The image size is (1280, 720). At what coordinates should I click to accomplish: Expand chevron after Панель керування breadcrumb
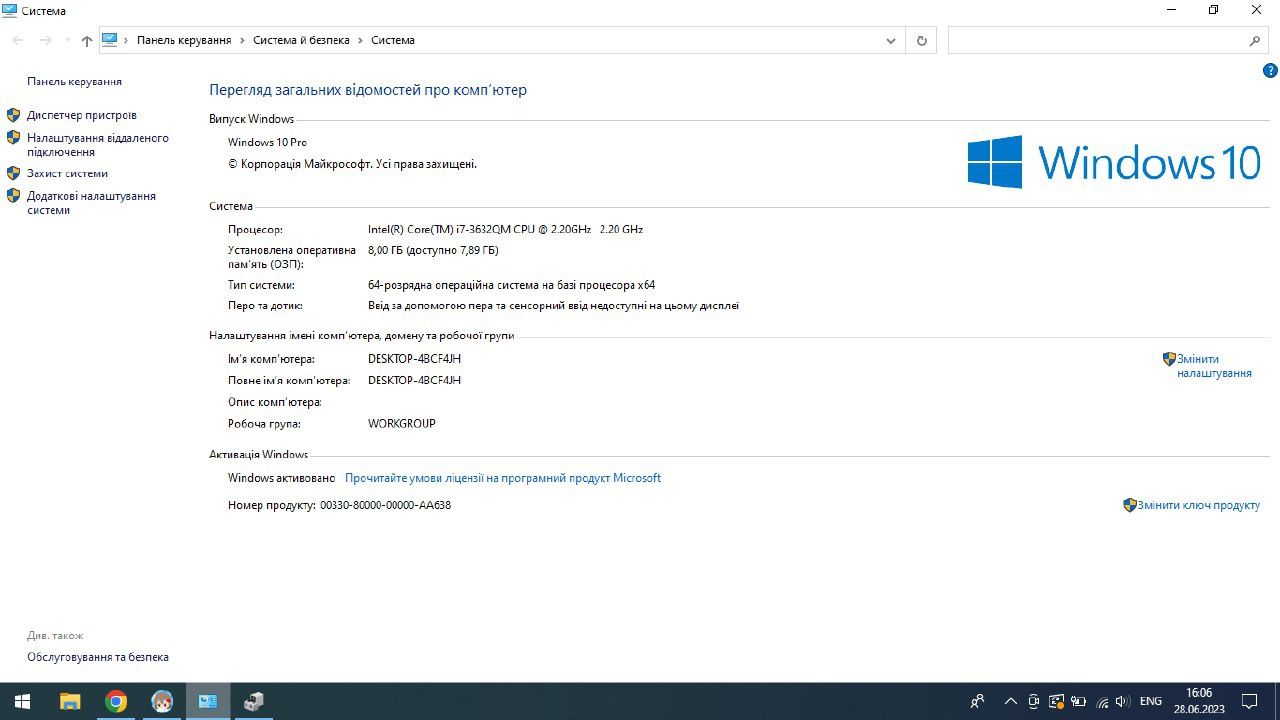242,40
